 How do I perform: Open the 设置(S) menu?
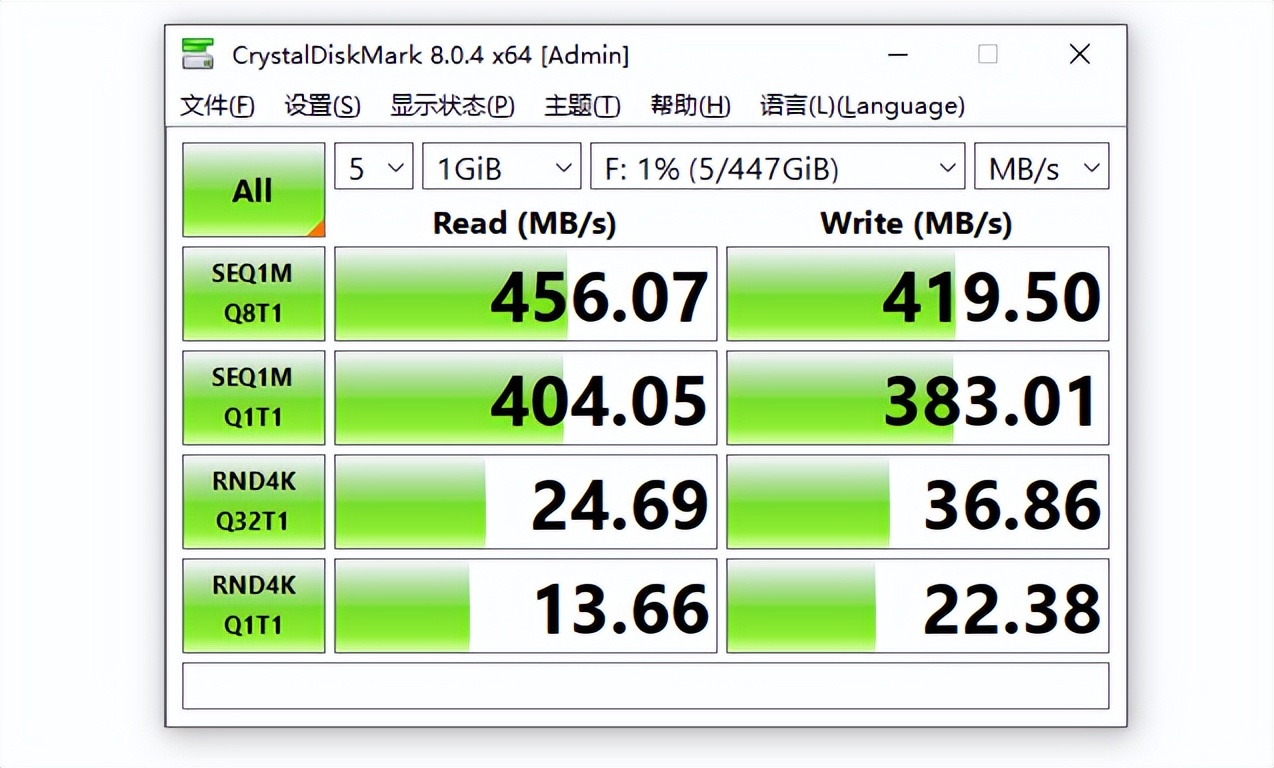(322, 106)
